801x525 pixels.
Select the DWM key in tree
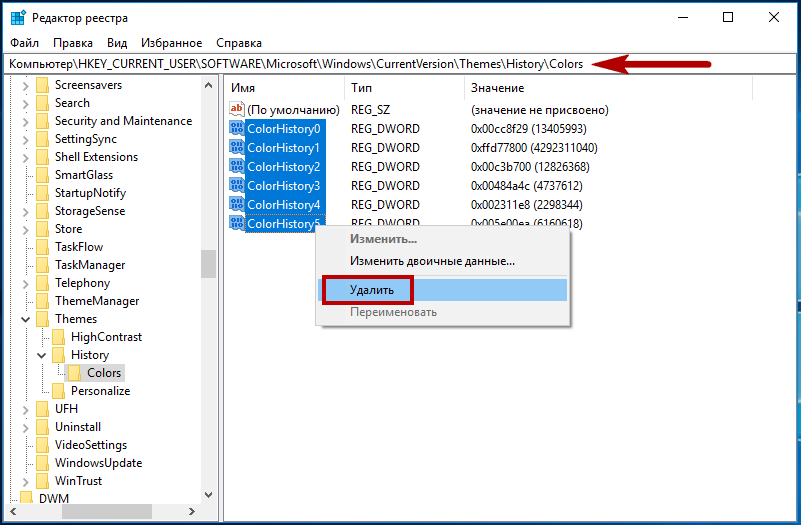click(54, 499)
